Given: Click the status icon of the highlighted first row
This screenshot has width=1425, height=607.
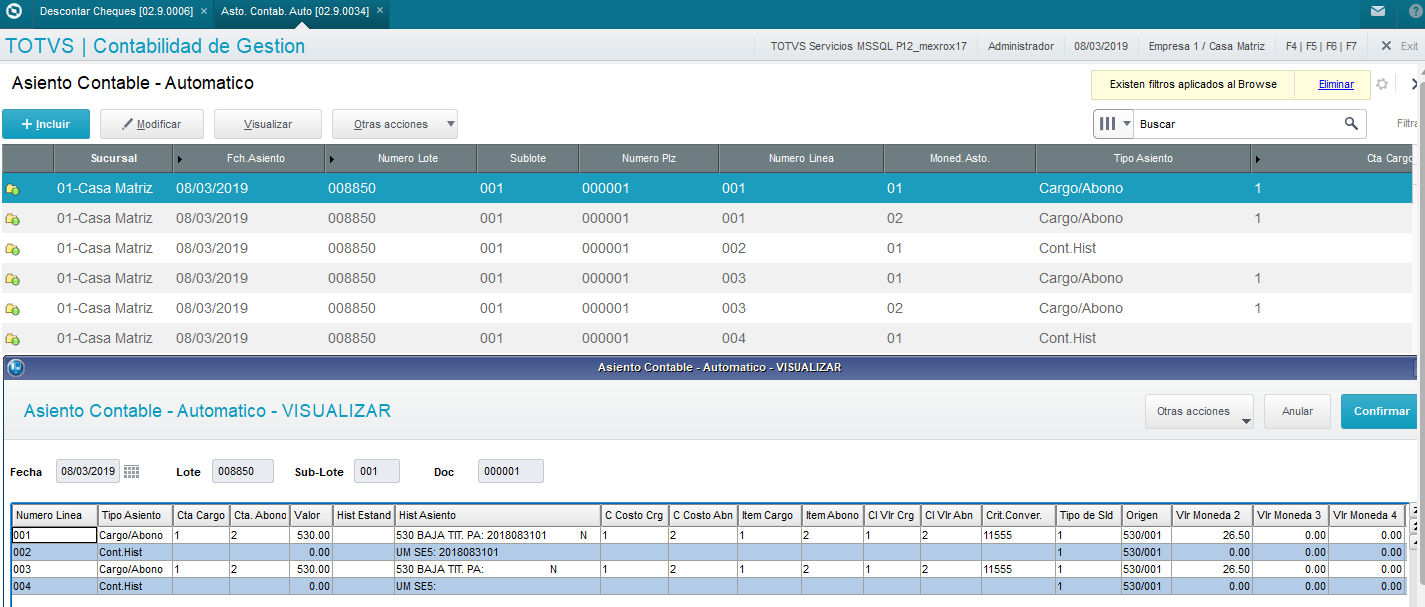Looking at the screenshot, I should tap(13, 189).
